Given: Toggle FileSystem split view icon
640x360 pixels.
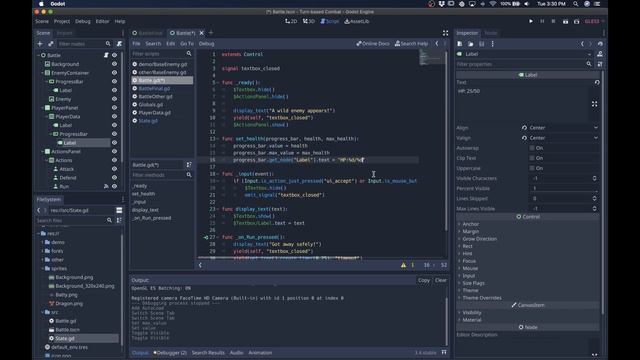Looking at the screenshot, I should pos(119,210).
